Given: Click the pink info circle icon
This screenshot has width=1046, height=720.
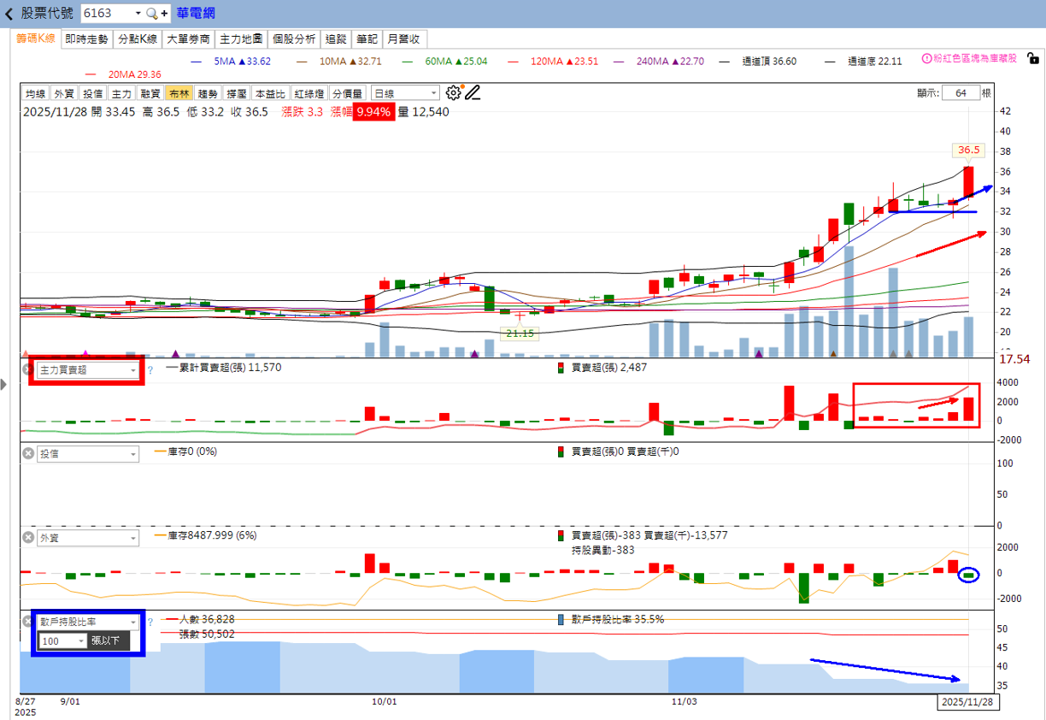Looking at the screenshot, I should coord(927,59).
